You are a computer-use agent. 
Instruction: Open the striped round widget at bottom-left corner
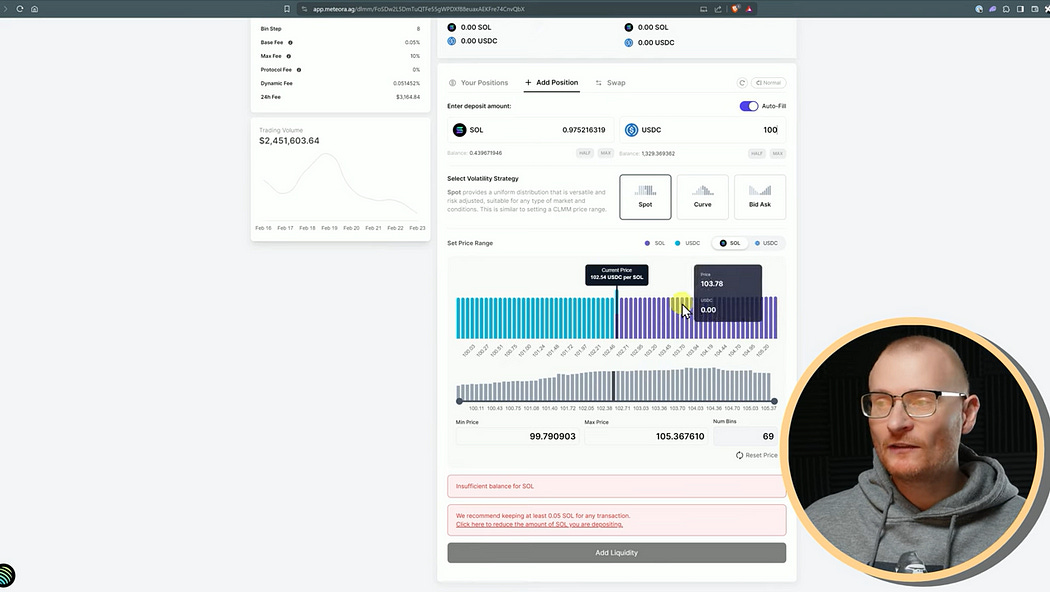coord(6,575)
